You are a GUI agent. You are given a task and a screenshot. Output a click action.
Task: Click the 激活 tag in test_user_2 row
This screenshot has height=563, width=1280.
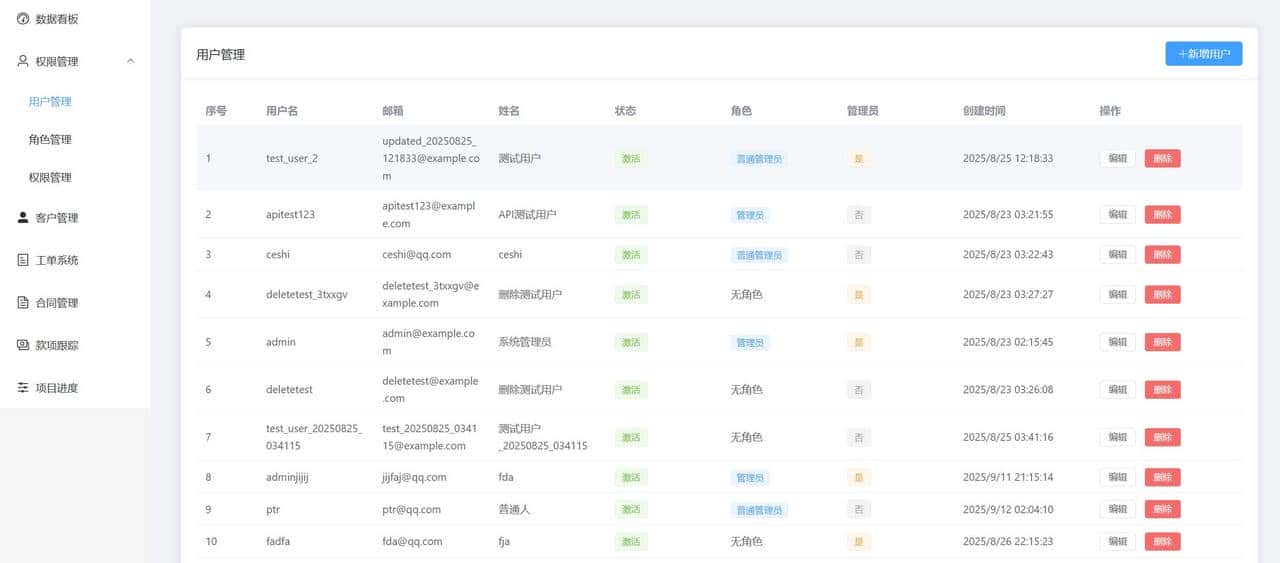(631, 158)
